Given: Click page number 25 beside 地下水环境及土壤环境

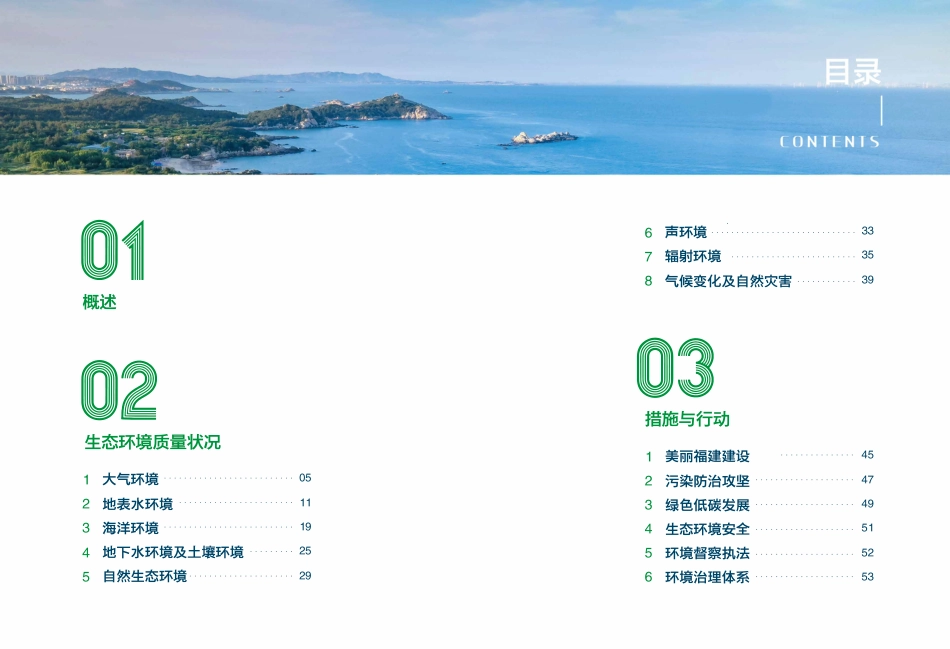Looking at the screenshot, I should coord(305,551).
